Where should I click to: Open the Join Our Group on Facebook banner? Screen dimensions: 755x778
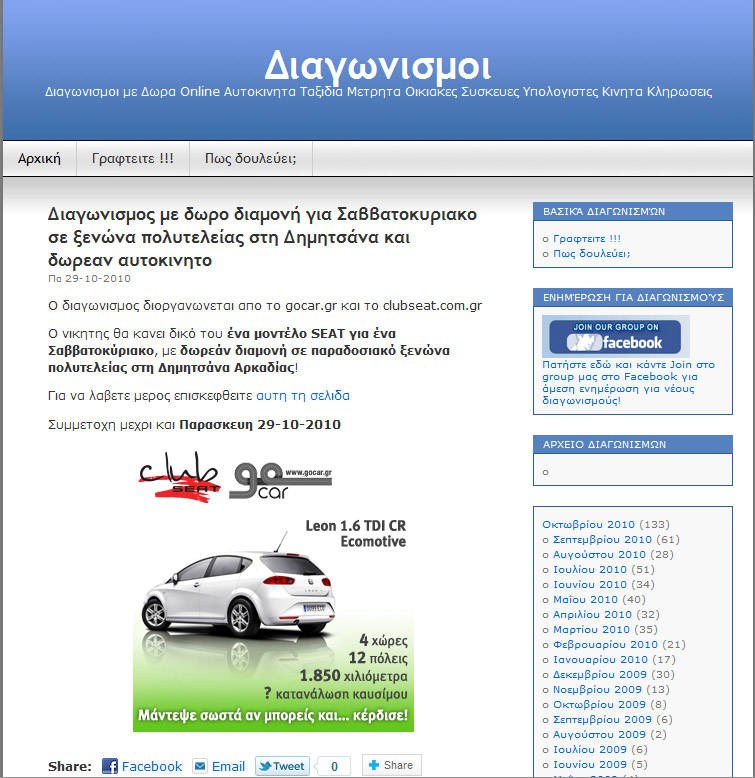click(x=616, y=336)
